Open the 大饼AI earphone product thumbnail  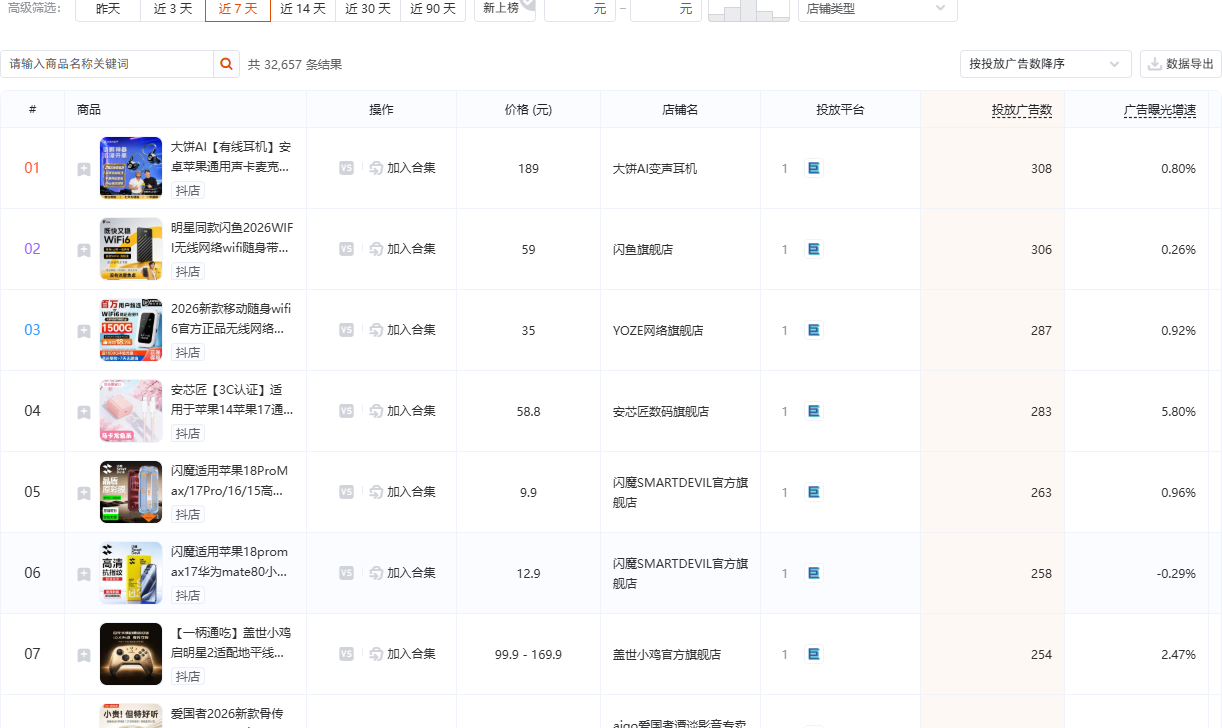click(131, 168)
